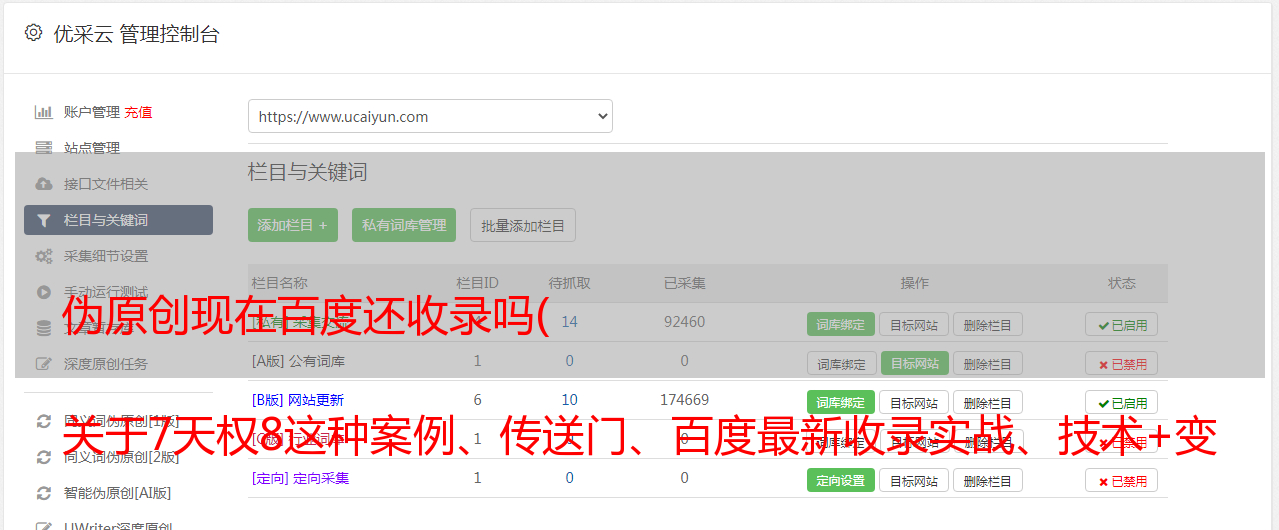Open the https://www.ucaiyun.com site dropdown
1279x530 pixels.
pos(430,116)
